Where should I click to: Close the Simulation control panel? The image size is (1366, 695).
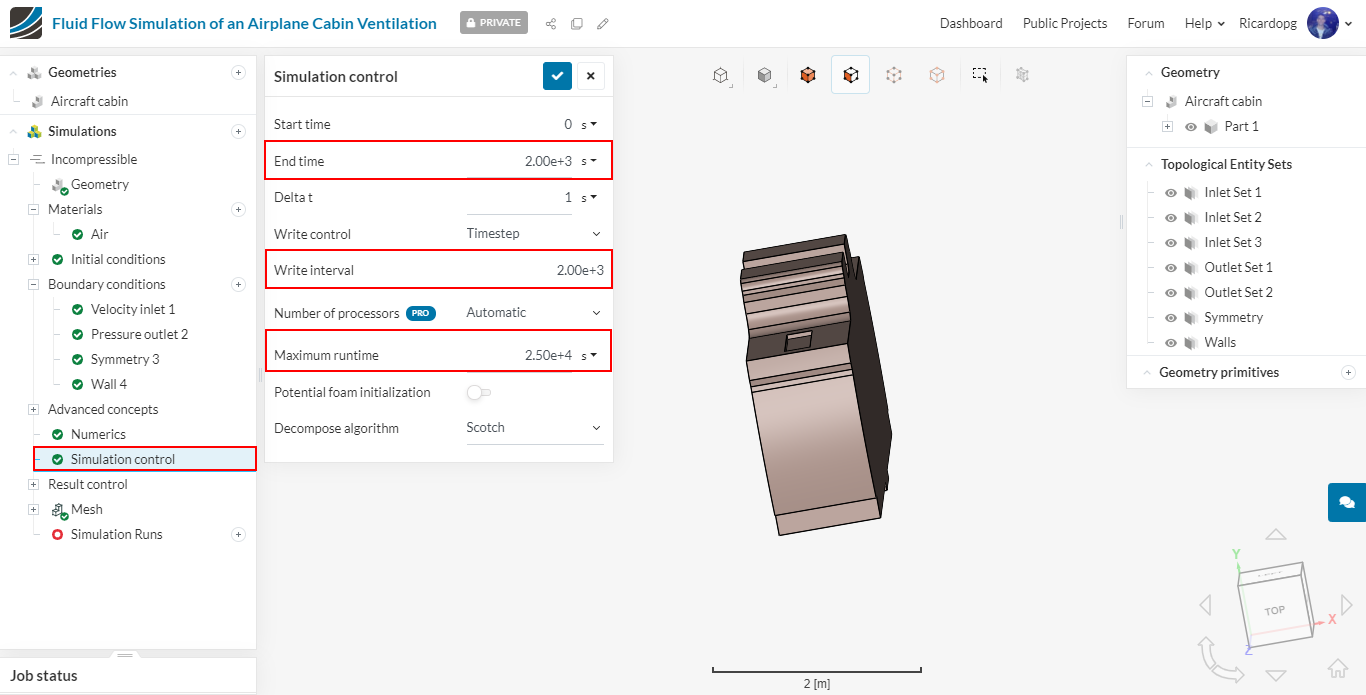coord(590,76)
